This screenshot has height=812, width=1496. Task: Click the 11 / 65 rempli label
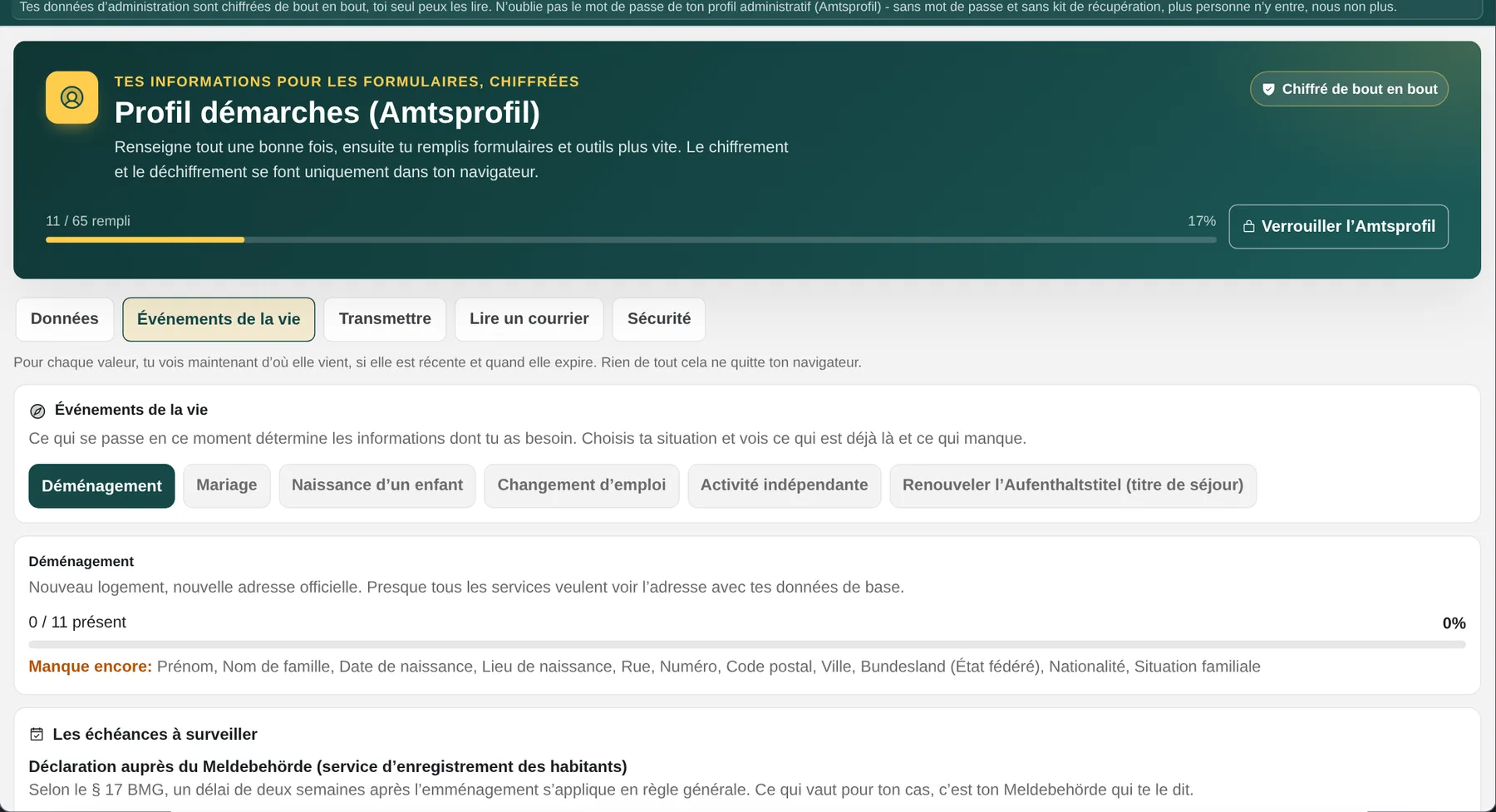[88, 221]
